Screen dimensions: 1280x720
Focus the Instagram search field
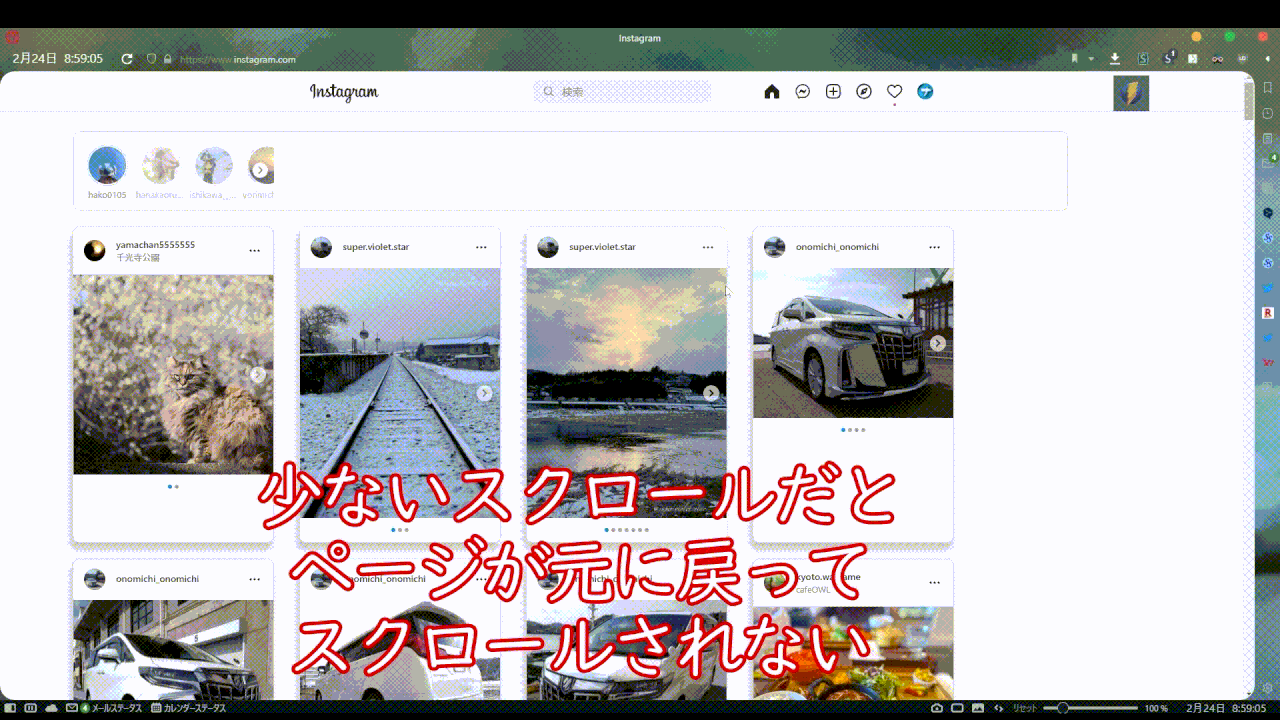pos(622,91)
